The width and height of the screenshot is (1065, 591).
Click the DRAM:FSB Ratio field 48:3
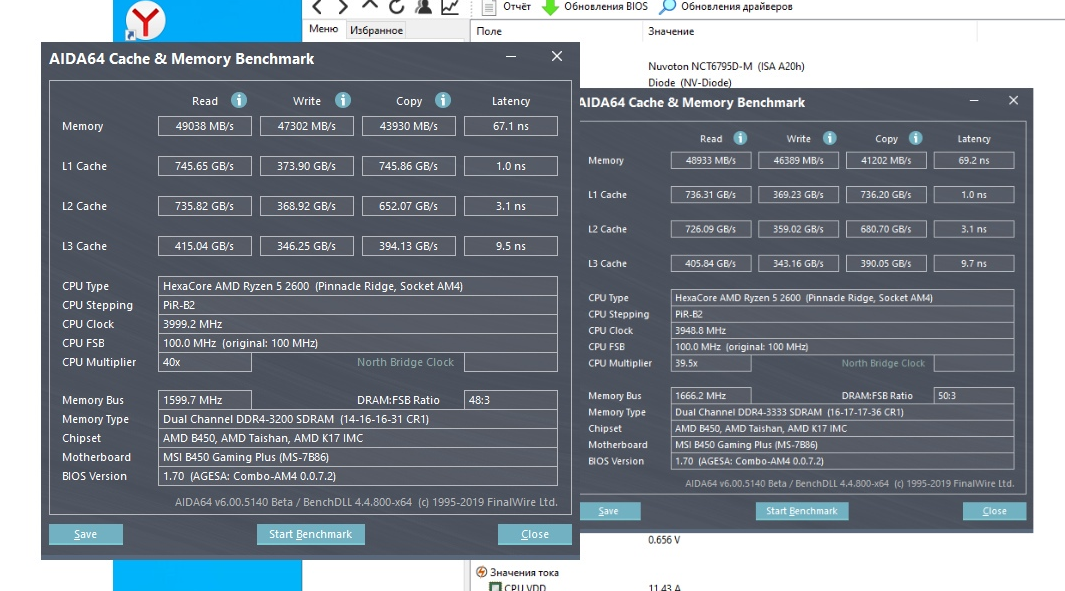(x=511, y=400)
